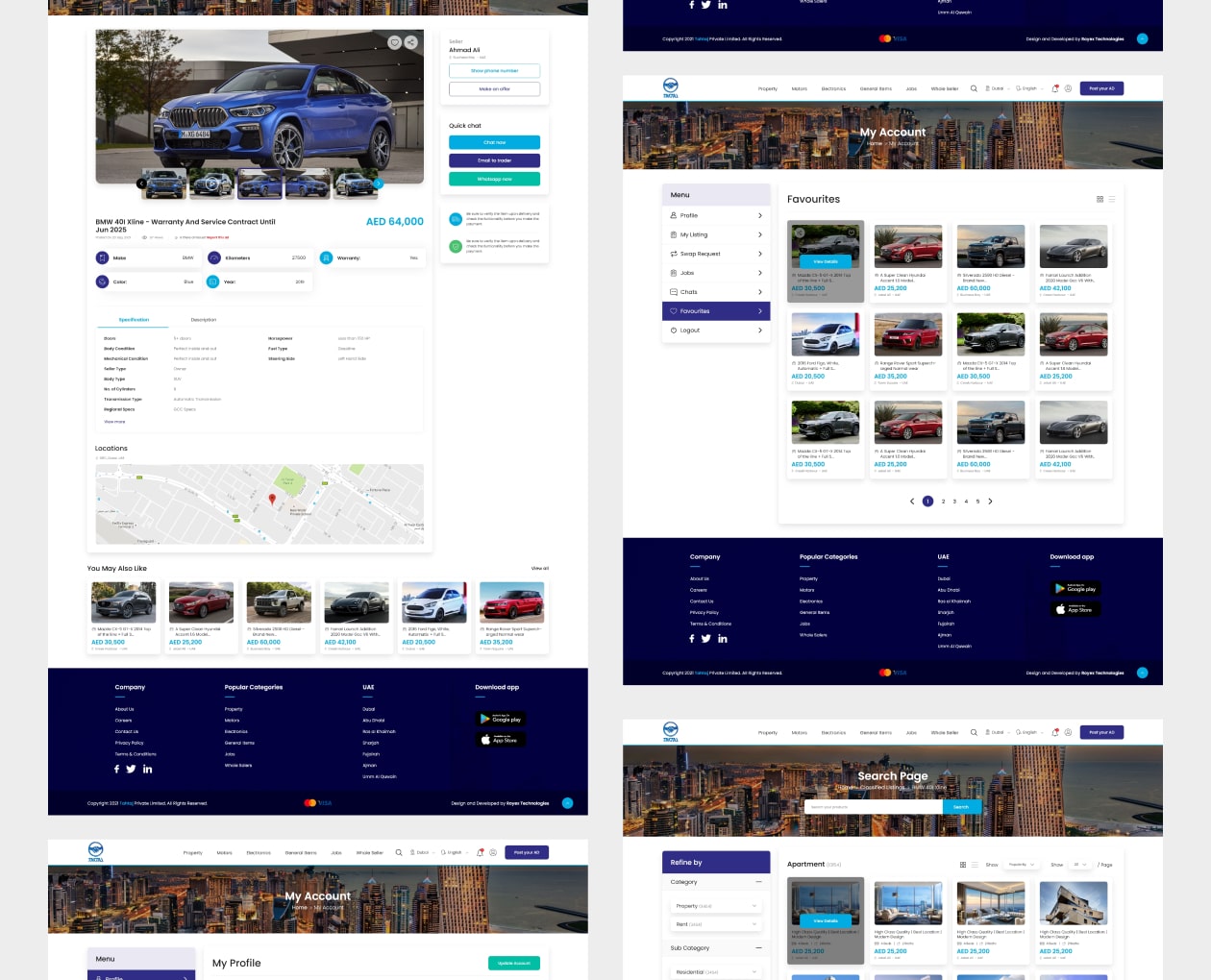Open the Rent dropdown in Refine by
The height and width of the screenshot is (980, 1211).
716,924
